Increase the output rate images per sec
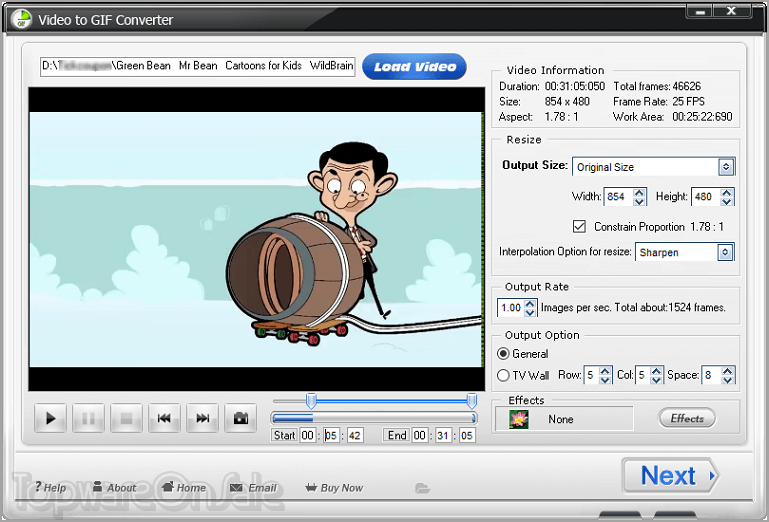Viewport: 769px width, 522px height. [x=530, y=304]
